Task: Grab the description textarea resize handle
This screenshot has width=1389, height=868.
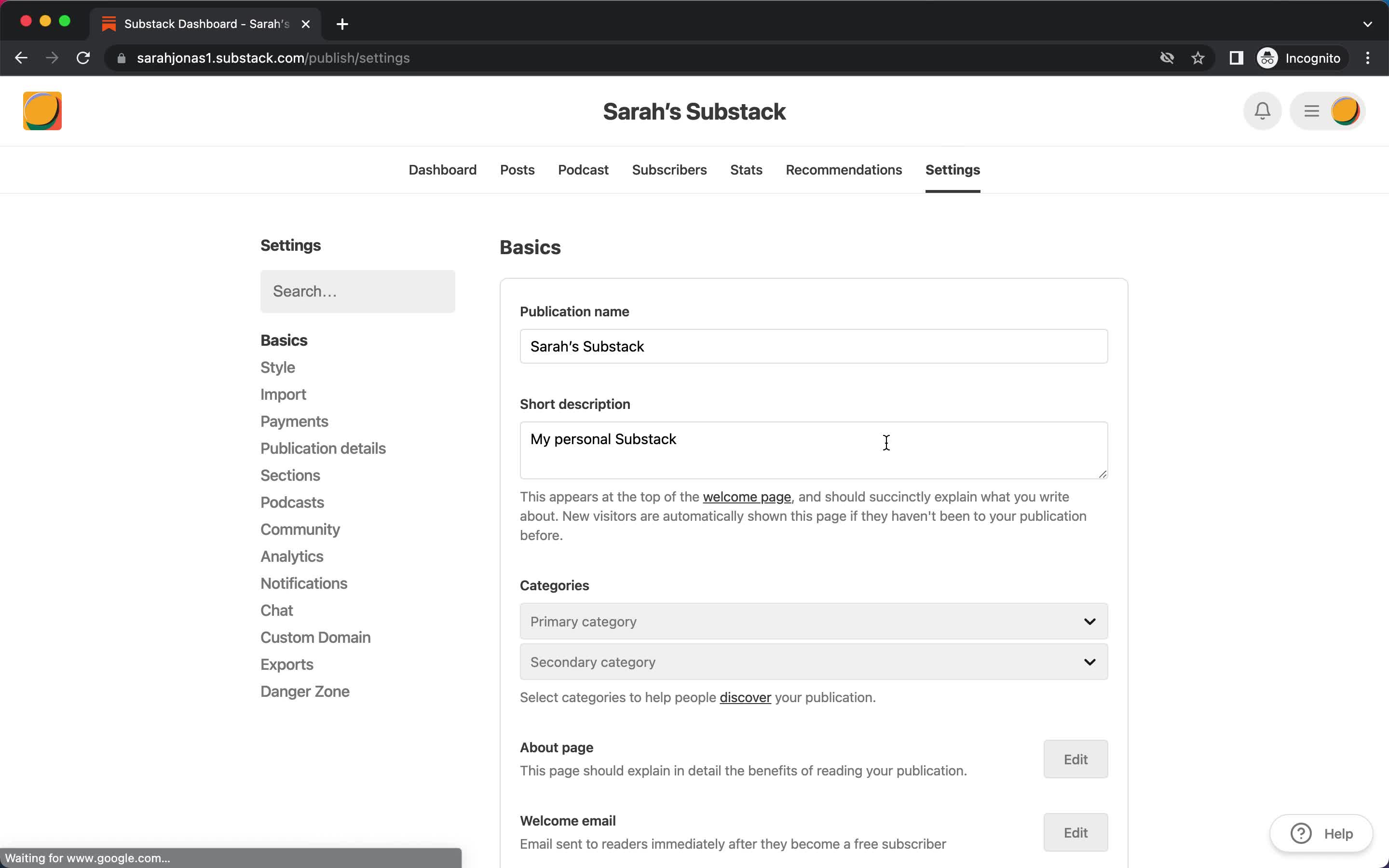Action: click(1102, 474)
